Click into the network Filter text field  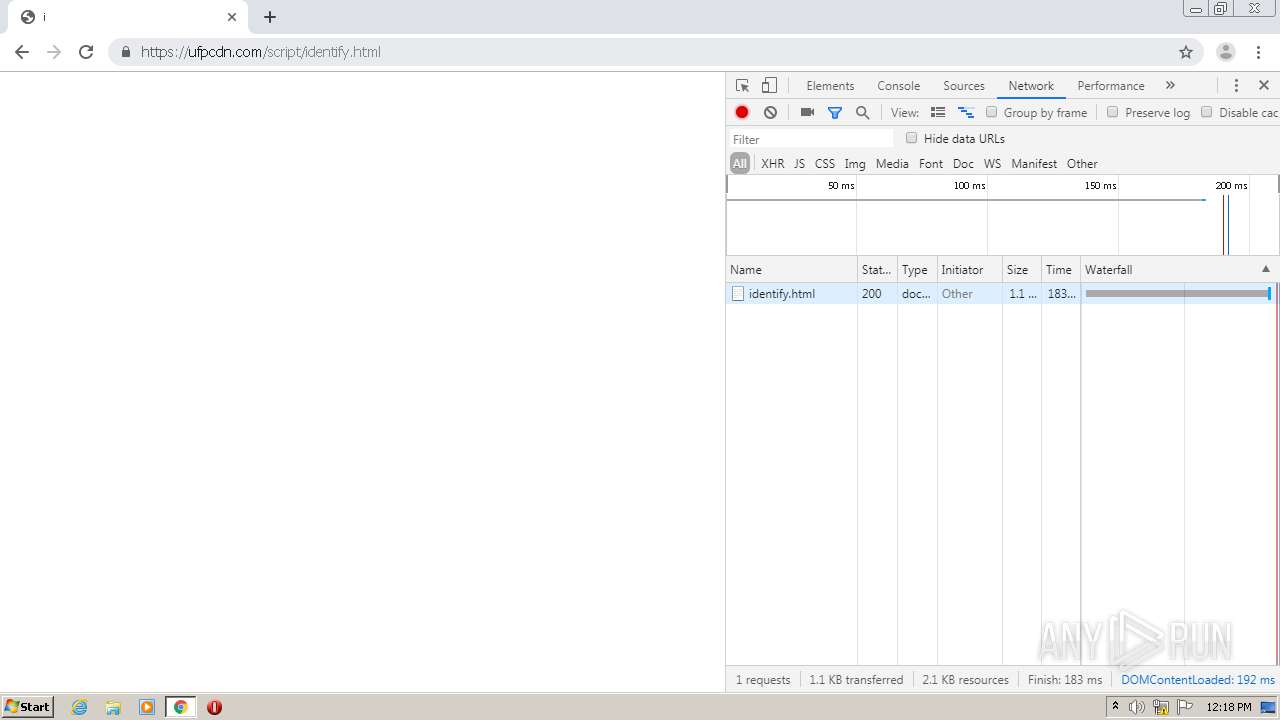point(811,139)
